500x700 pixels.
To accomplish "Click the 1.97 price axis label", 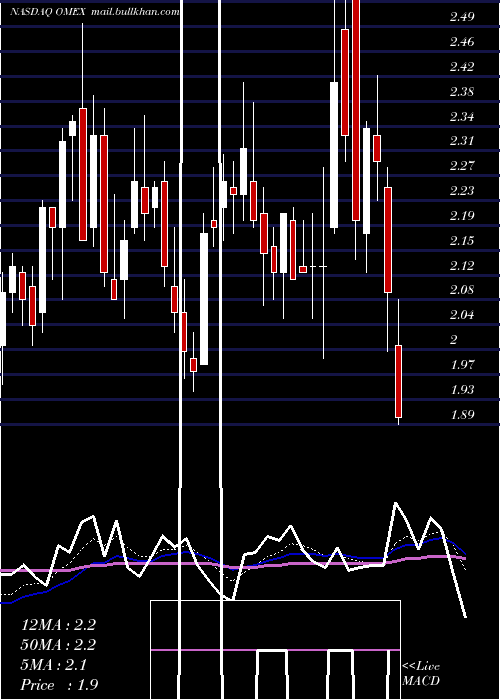I will 462,365.
